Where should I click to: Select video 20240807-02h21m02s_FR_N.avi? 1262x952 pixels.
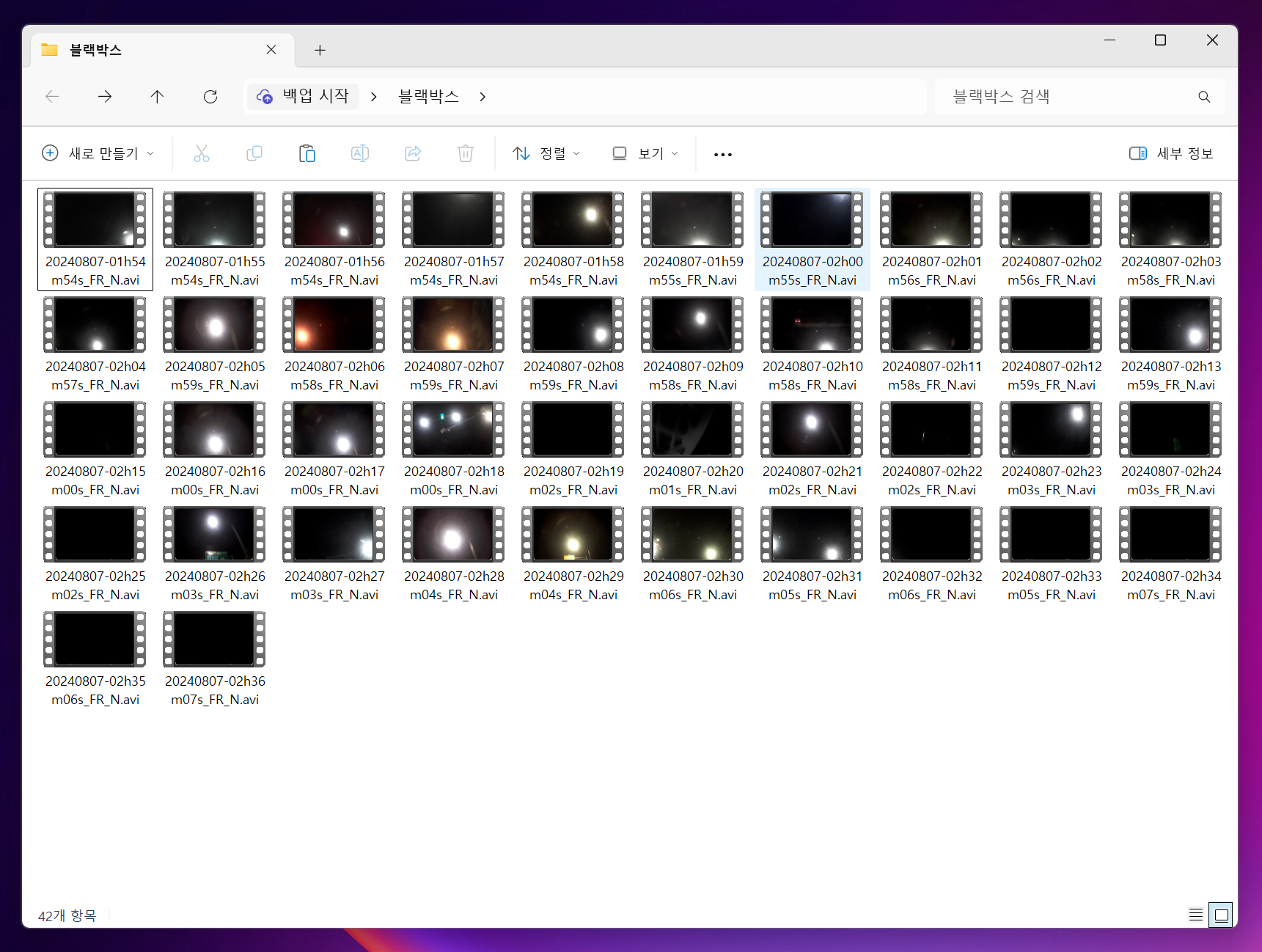click(812, 449)
